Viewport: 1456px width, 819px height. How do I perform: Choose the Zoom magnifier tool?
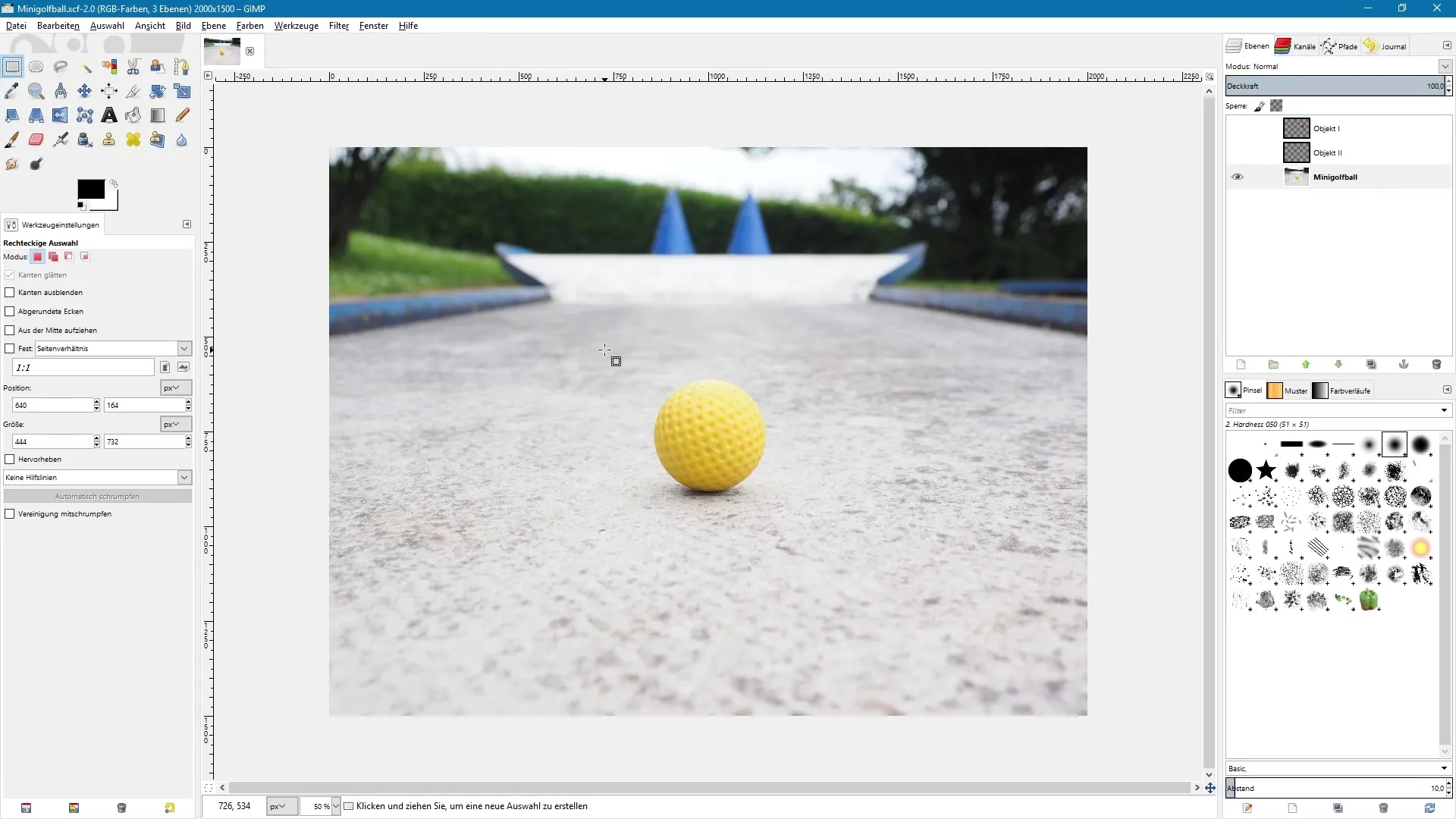pyautogui.click(x=36, y=91)
